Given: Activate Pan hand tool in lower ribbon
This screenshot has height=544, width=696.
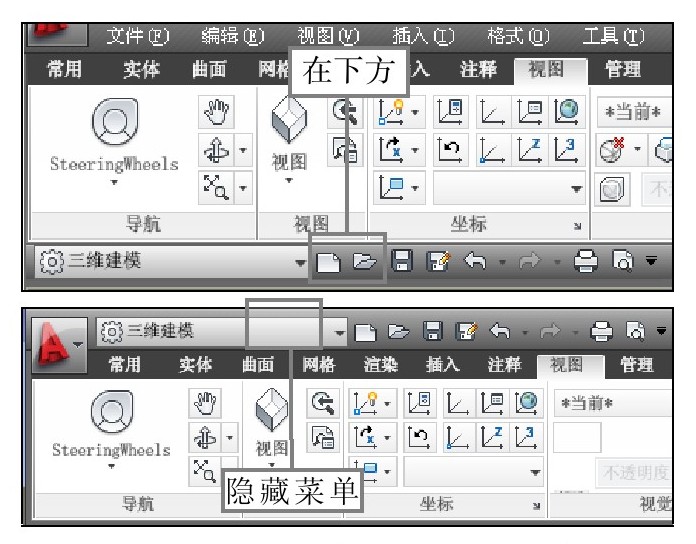Looking at the screenshot, I should tap(205, 403).
